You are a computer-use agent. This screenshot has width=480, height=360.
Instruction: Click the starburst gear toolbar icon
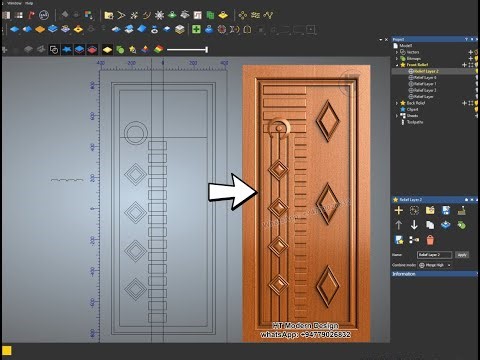pyautogui.click(x=159, y=15)
